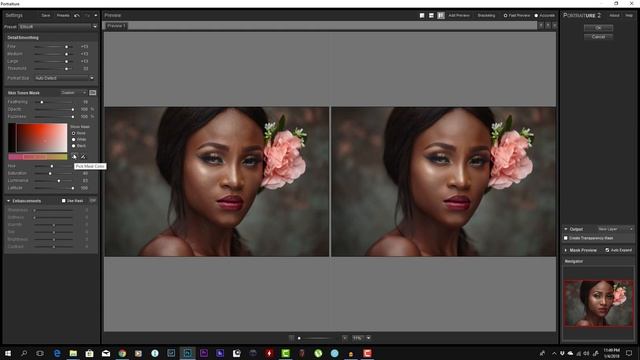This screenshot has height=360, width=640.
Task: Open action center notifications icon
Action: 629,353
